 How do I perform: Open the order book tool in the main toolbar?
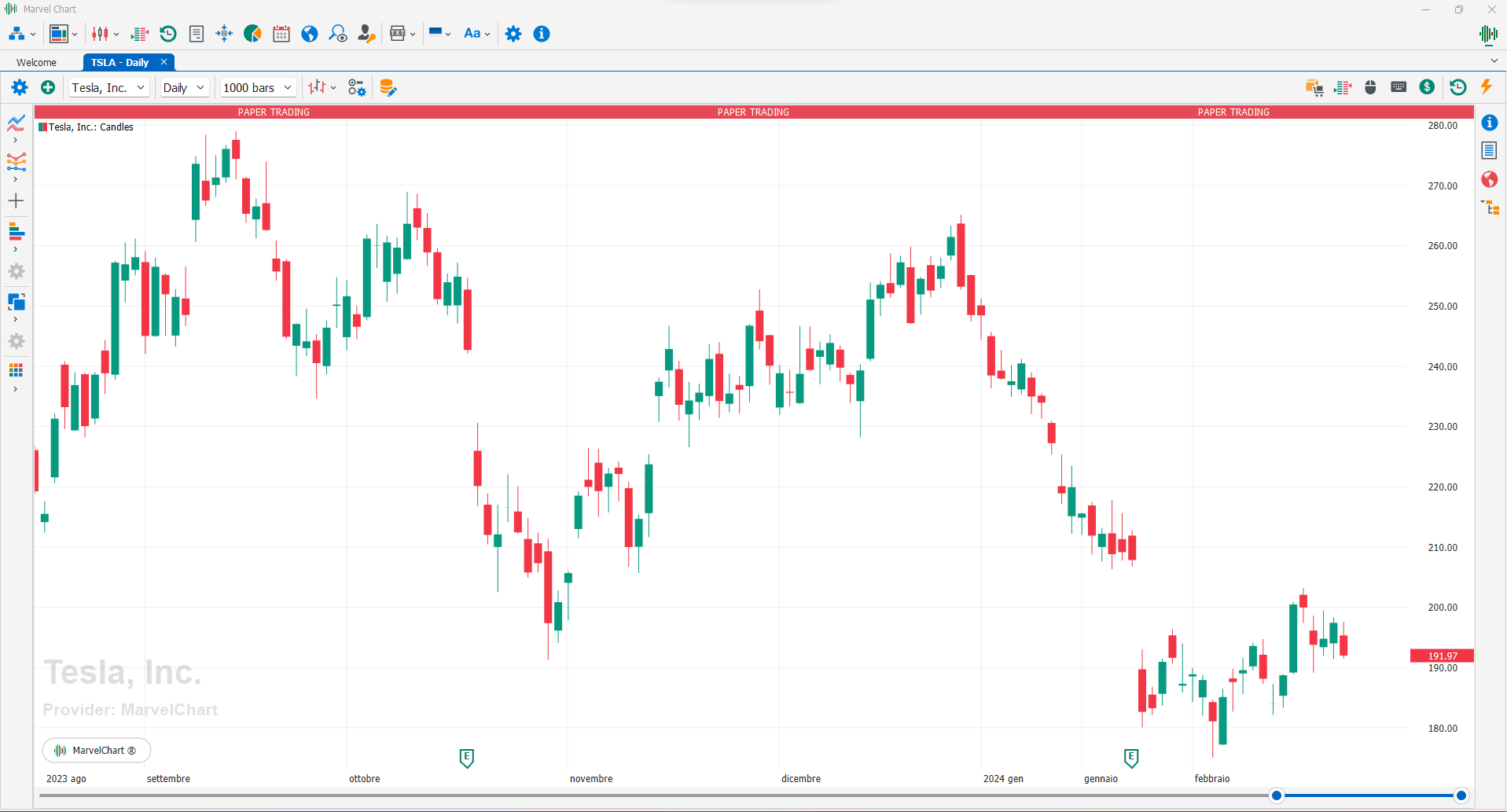[x=140, y=34]
